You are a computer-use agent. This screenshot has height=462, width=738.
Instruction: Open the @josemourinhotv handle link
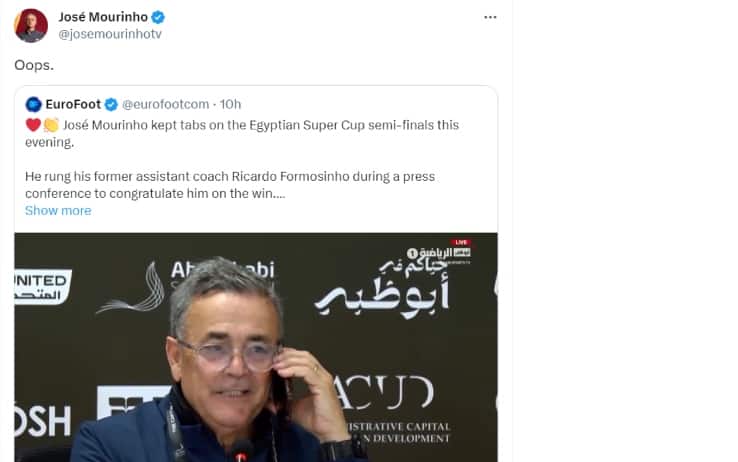[110, 34]
